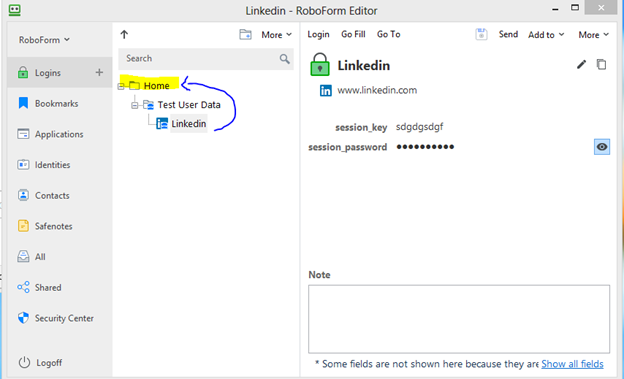The image size is (624, 379).
Task: Click the Logins green lock icon
Action: [x=23, y=72]
